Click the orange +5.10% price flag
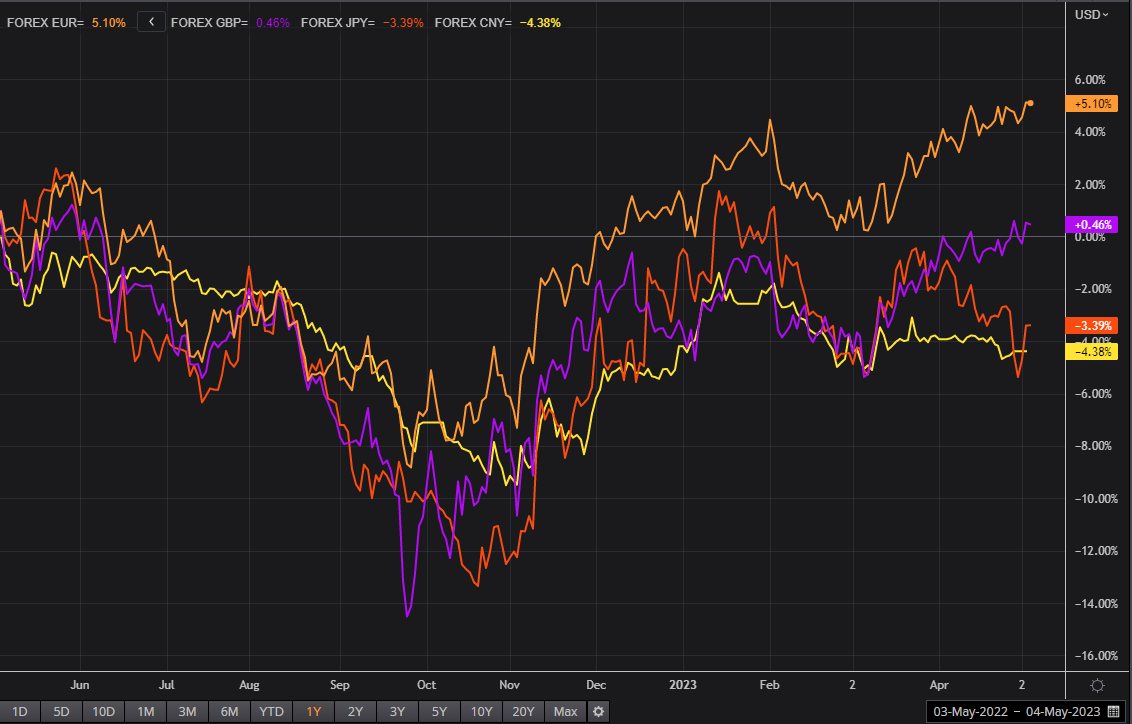 click(1093, 102)
